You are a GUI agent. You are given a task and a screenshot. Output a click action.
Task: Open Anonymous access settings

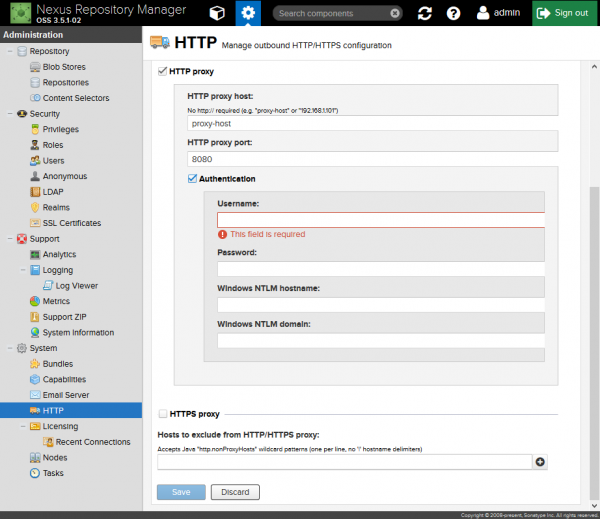[x=65, y=176]
